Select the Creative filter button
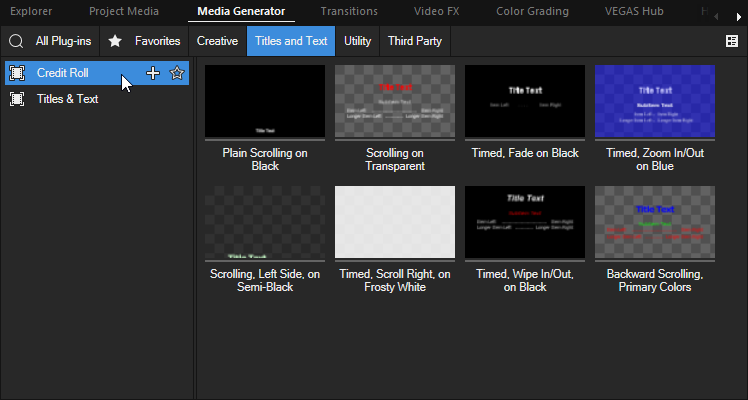This screenshot has width=748, height=400. pos(217,41)
